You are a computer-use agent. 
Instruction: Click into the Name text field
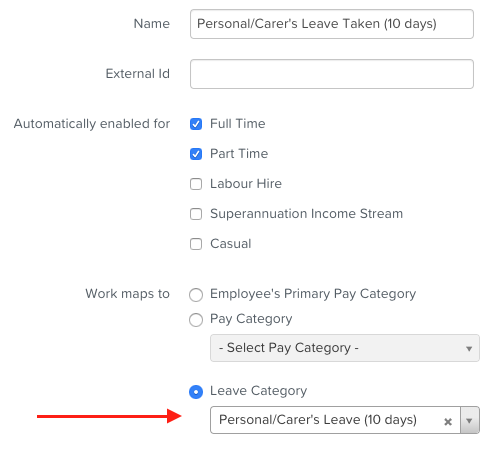coord(332,24)
